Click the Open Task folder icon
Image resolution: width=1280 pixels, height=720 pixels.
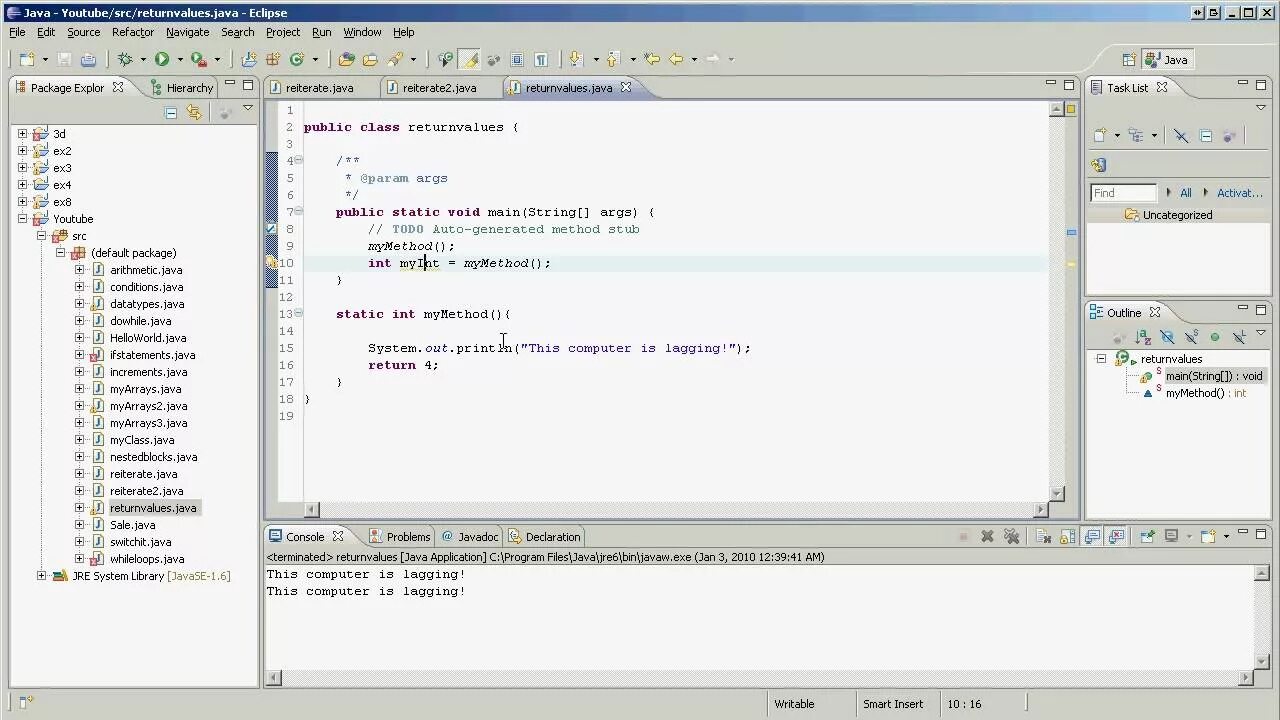coord(370,60)
